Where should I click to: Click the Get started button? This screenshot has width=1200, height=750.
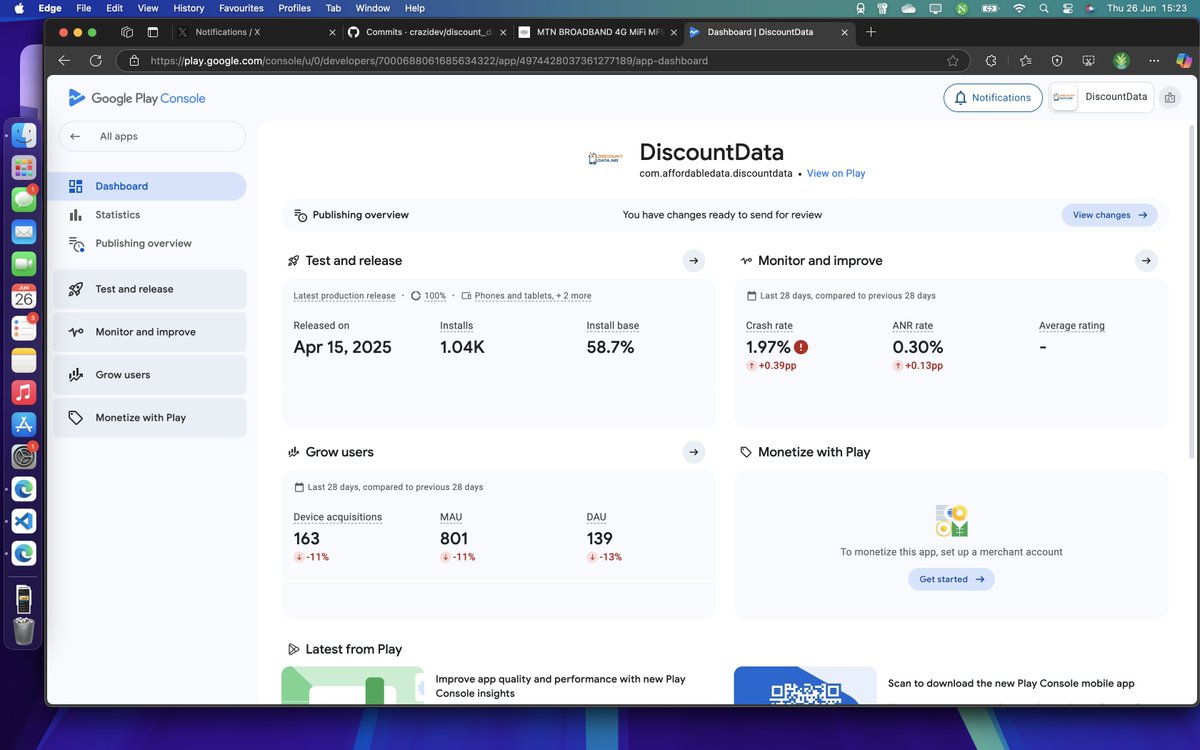click(951, 579)
